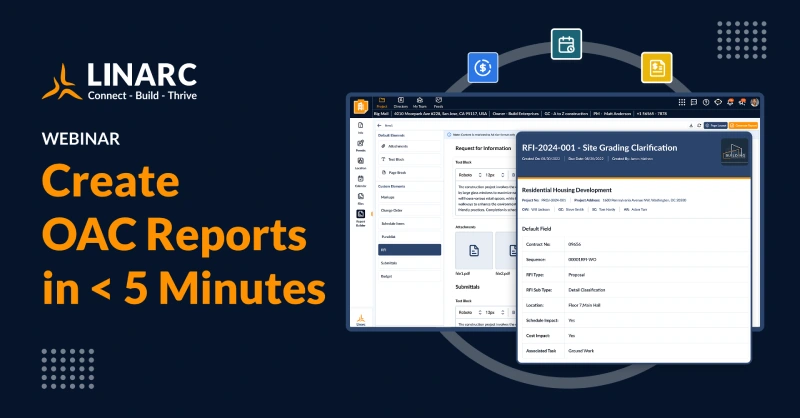The image size is (800, 418).
Task: Open the announcements megaphone icon
Action: point(742,102)
